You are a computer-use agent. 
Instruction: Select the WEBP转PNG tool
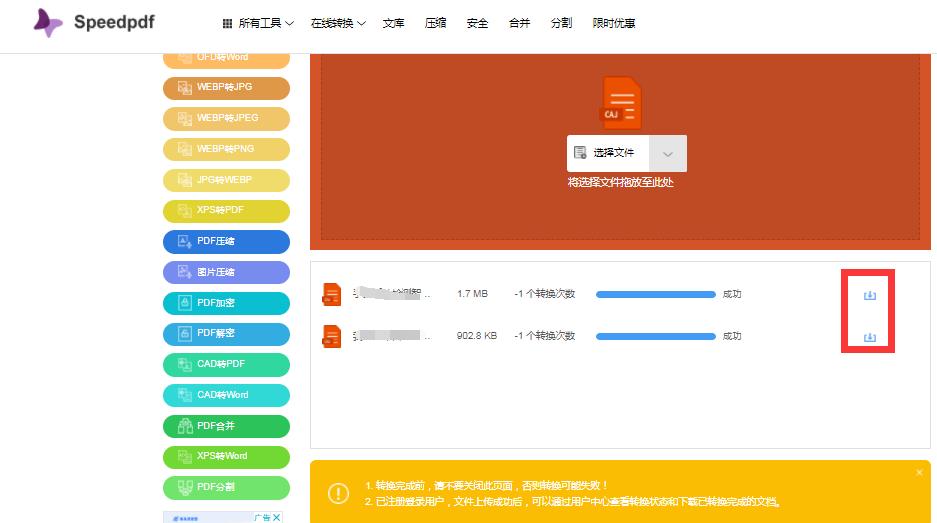tap(226, 149)
